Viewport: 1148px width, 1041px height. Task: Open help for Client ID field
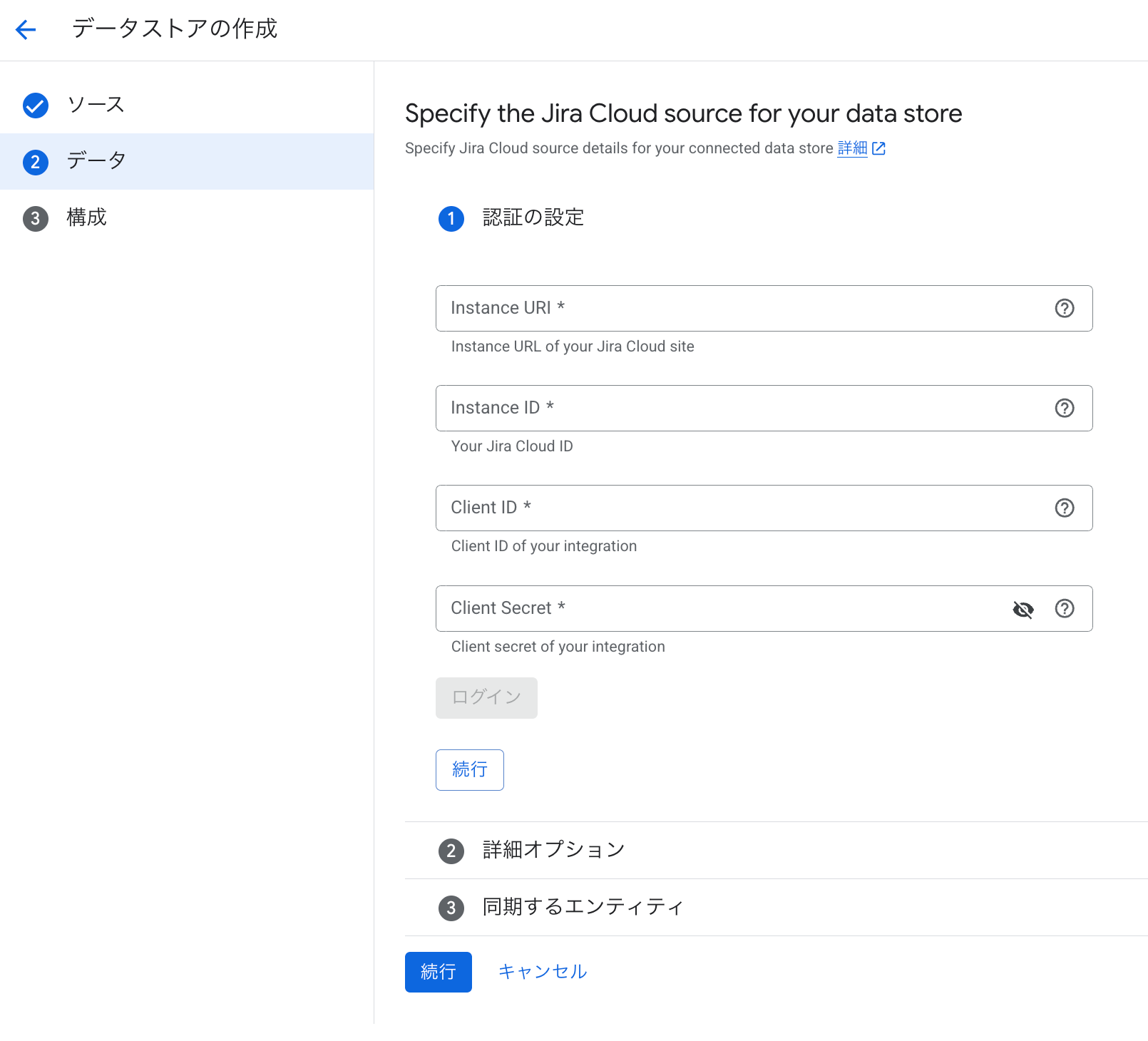[x=1065, y=508]
